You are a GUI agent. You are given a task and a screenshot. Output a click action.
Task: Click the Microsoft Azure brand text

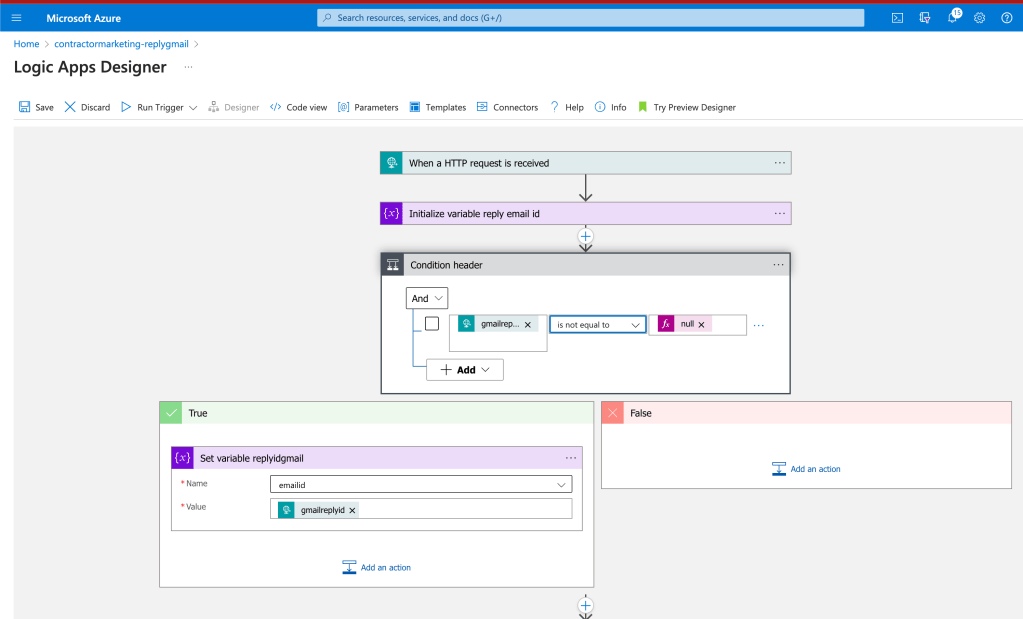pos(84,18)
